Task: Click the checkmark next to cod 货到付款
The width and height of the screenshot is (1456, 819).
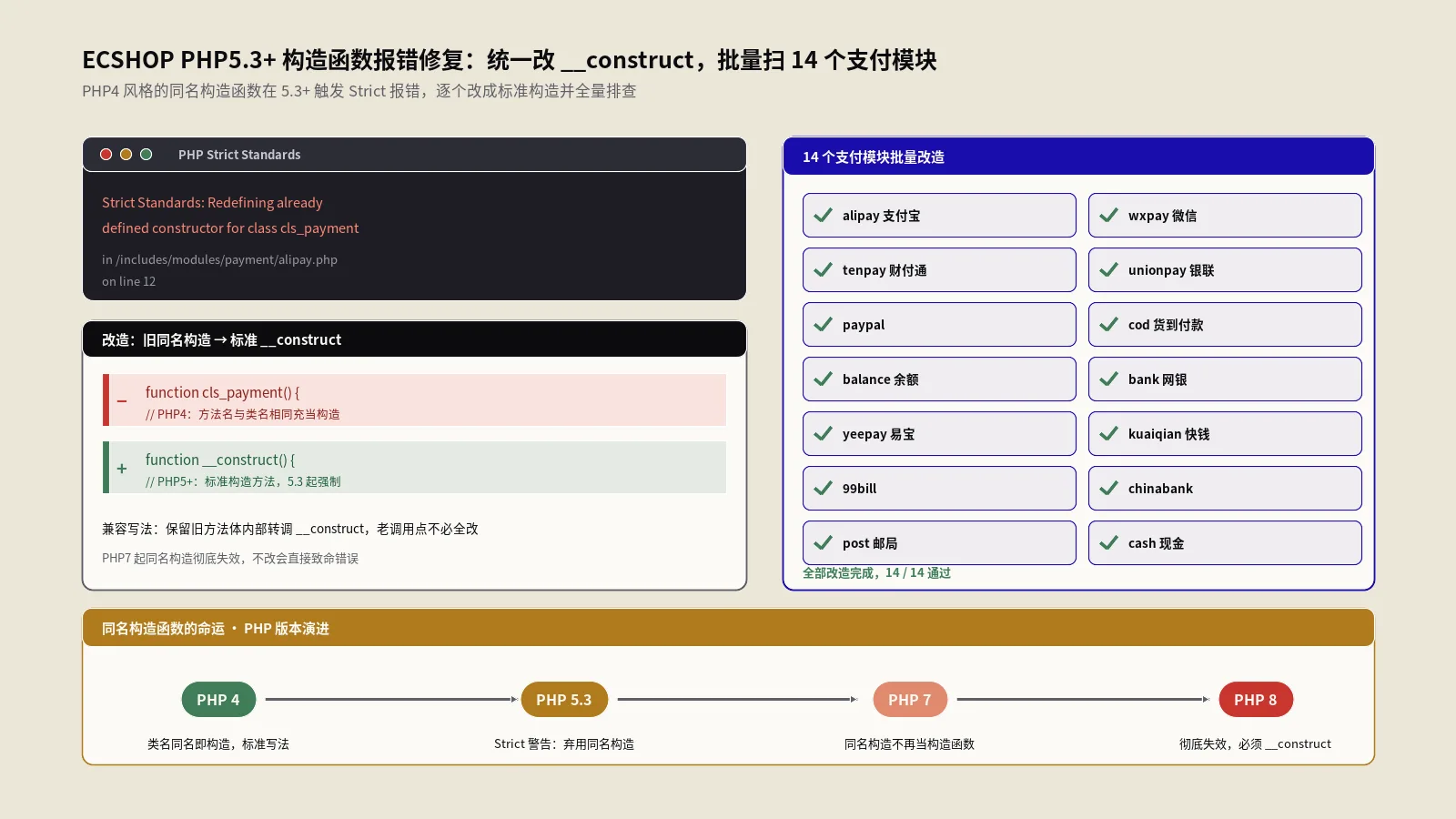Action: (x=1108, y=325)
